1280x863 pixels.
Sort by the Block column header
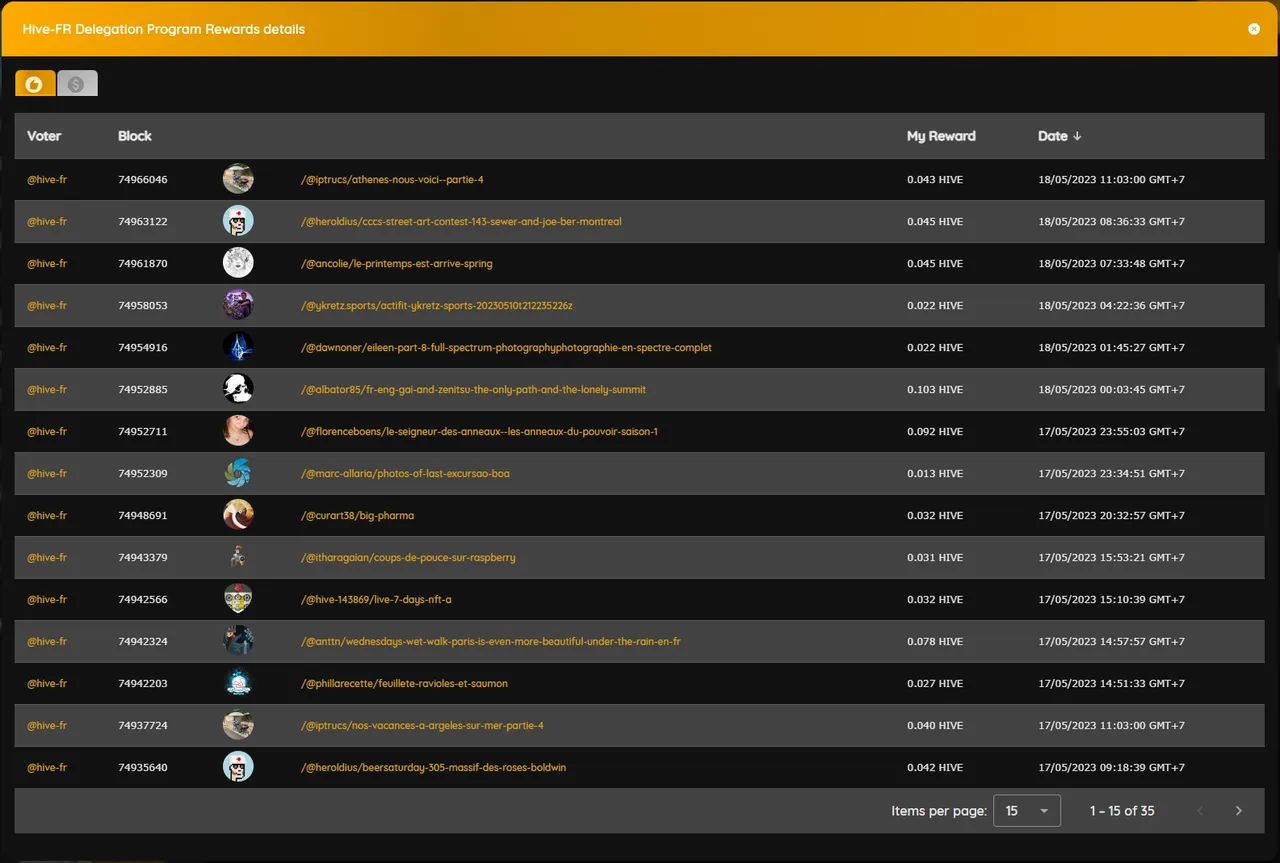click(x=135, y=136)
